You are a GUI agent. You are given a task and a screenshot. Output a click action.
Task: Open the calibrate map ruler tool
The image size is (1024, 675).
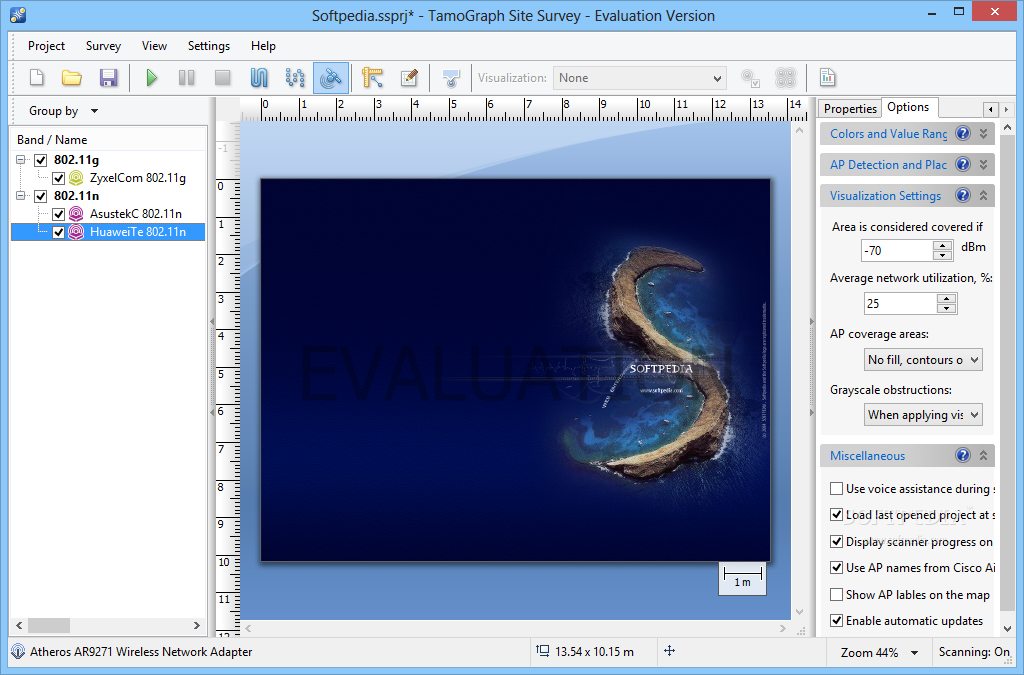[372, 78]
